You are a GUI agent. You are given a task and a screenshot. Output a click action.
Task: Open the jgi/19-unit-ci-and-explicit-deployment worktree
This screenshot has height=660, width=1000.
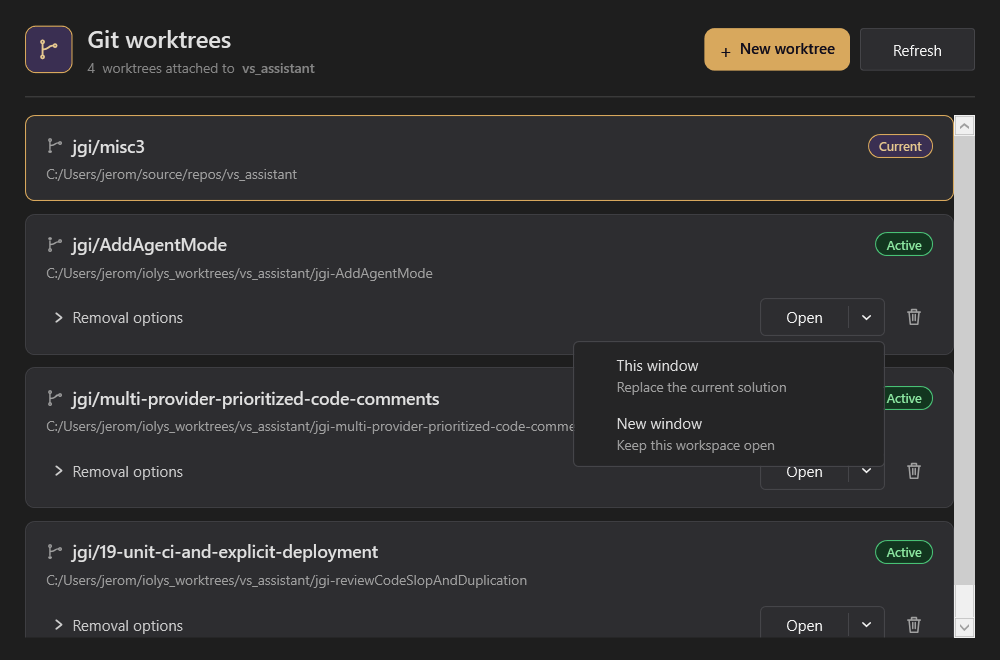click(804, 624)
